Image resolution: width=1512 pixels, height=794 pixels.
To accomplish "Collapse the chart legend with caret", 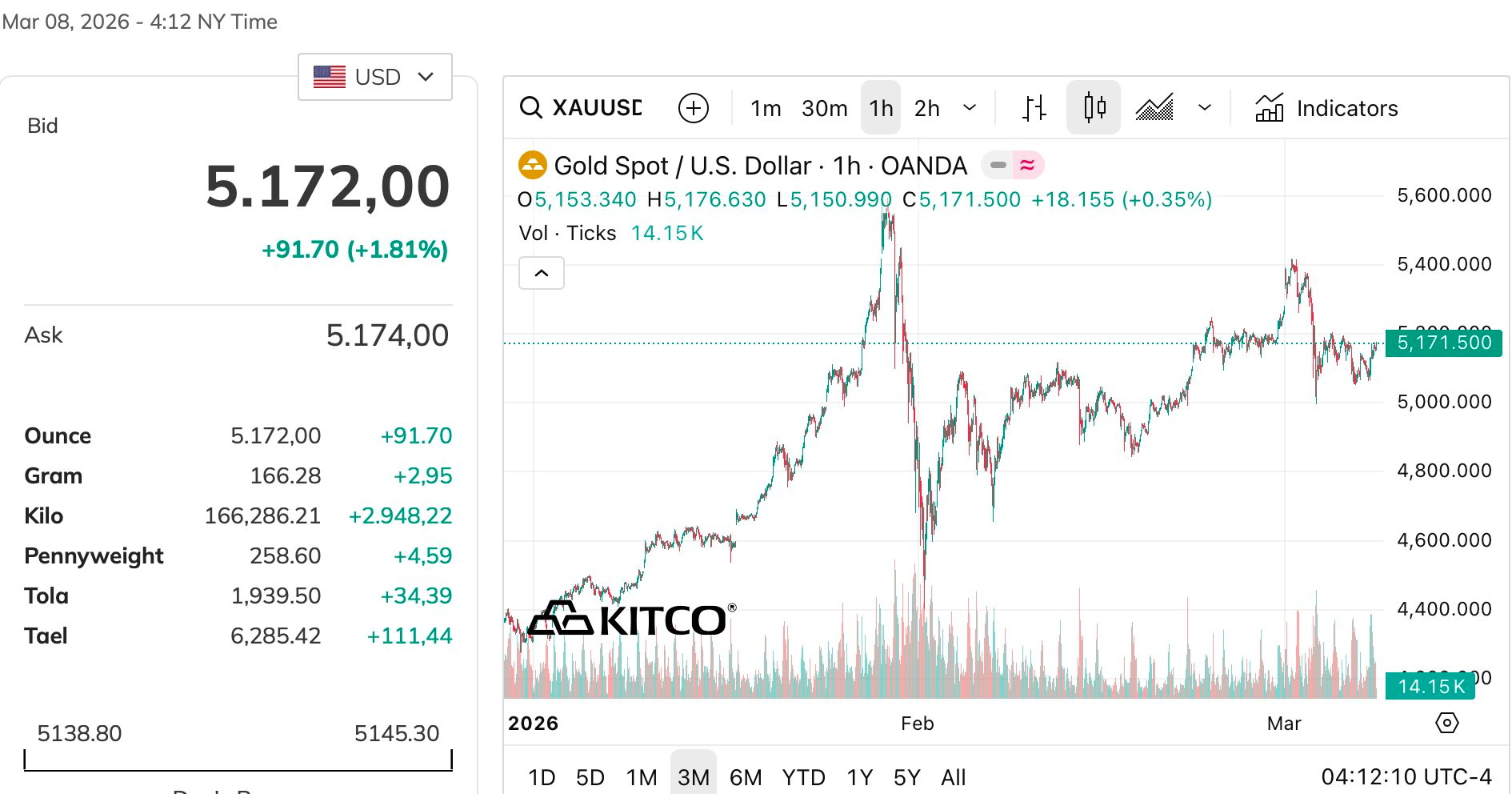I will (542, 273).
